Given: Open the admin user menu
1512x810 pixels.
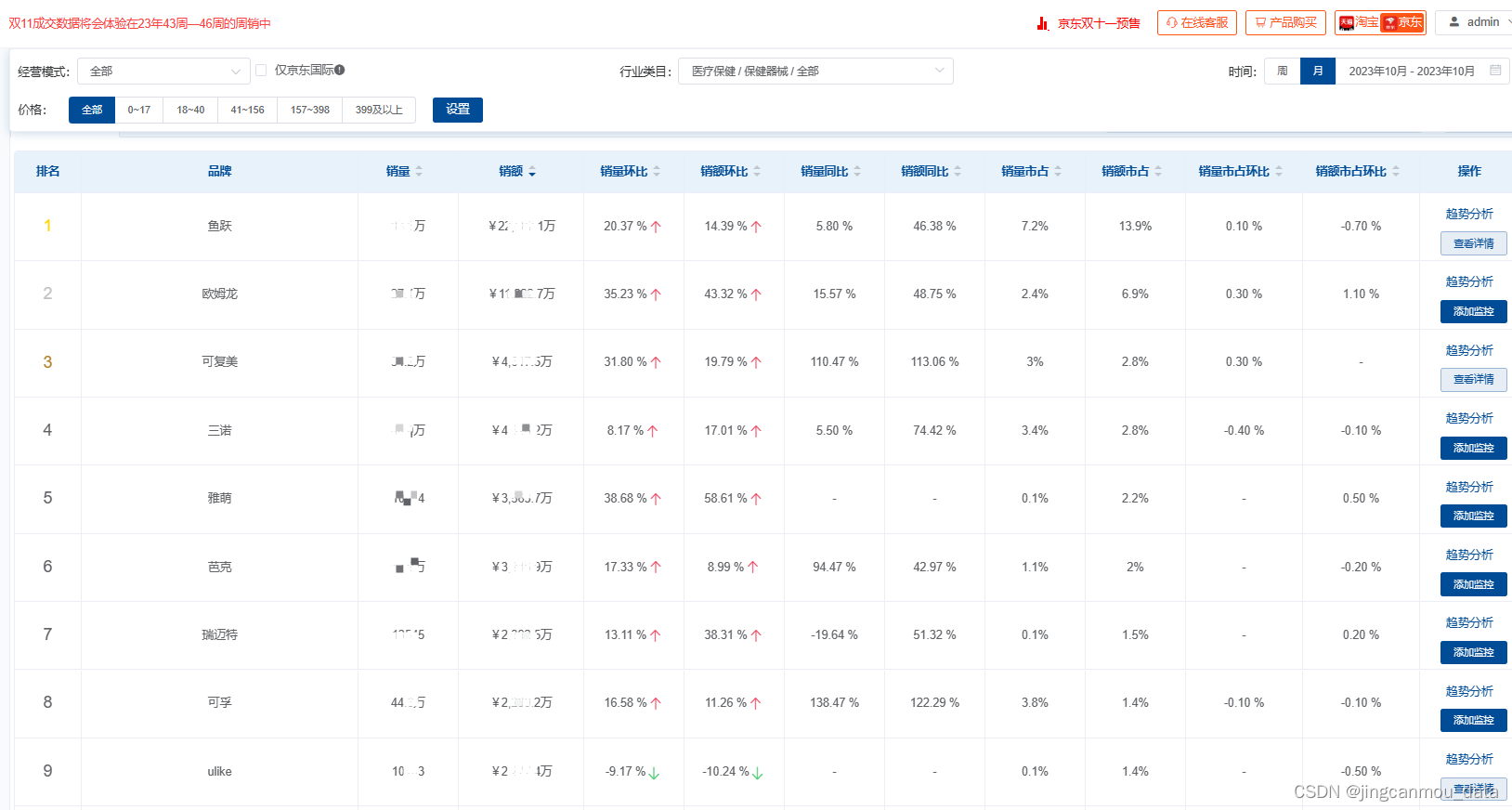Looking at the screenshot, I should tap(1476, 22).
